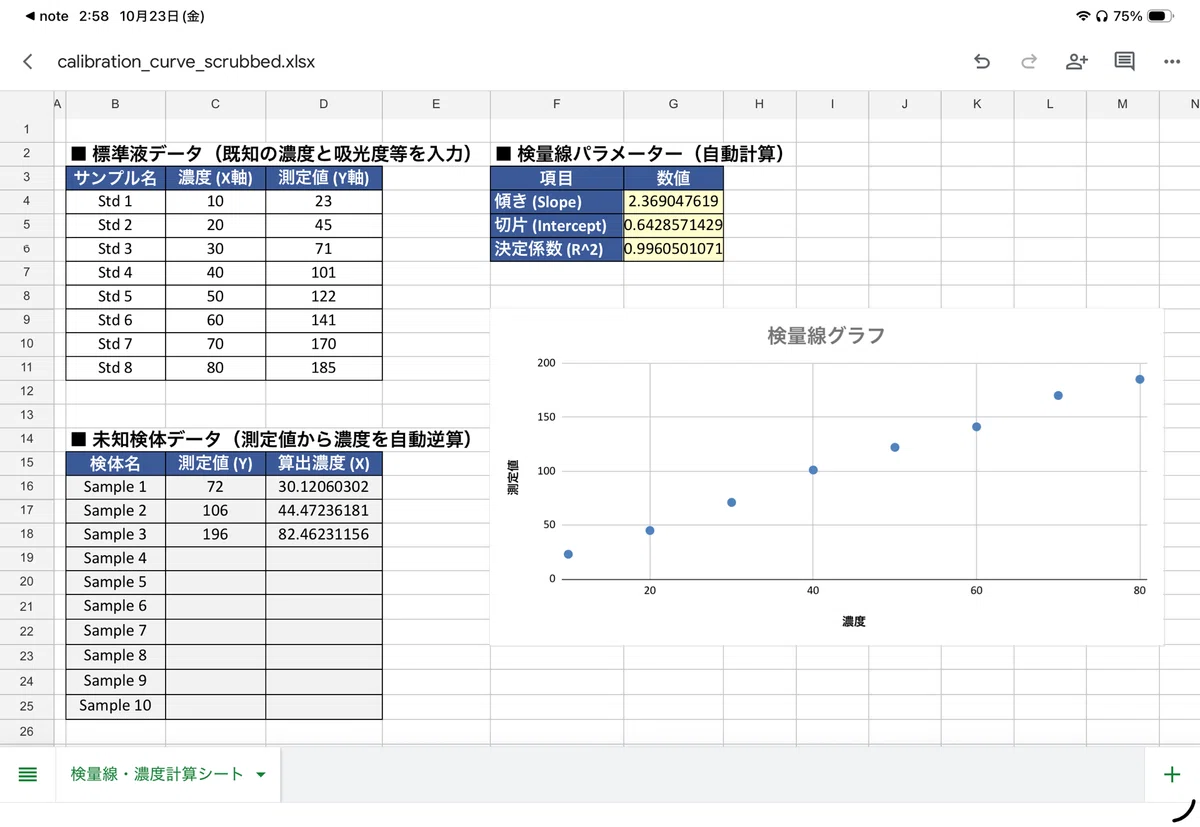This screenshot has height=827, width=1200.
Task: Select the 算出濃度 (X) header cell
Action: tap(324, 463)
